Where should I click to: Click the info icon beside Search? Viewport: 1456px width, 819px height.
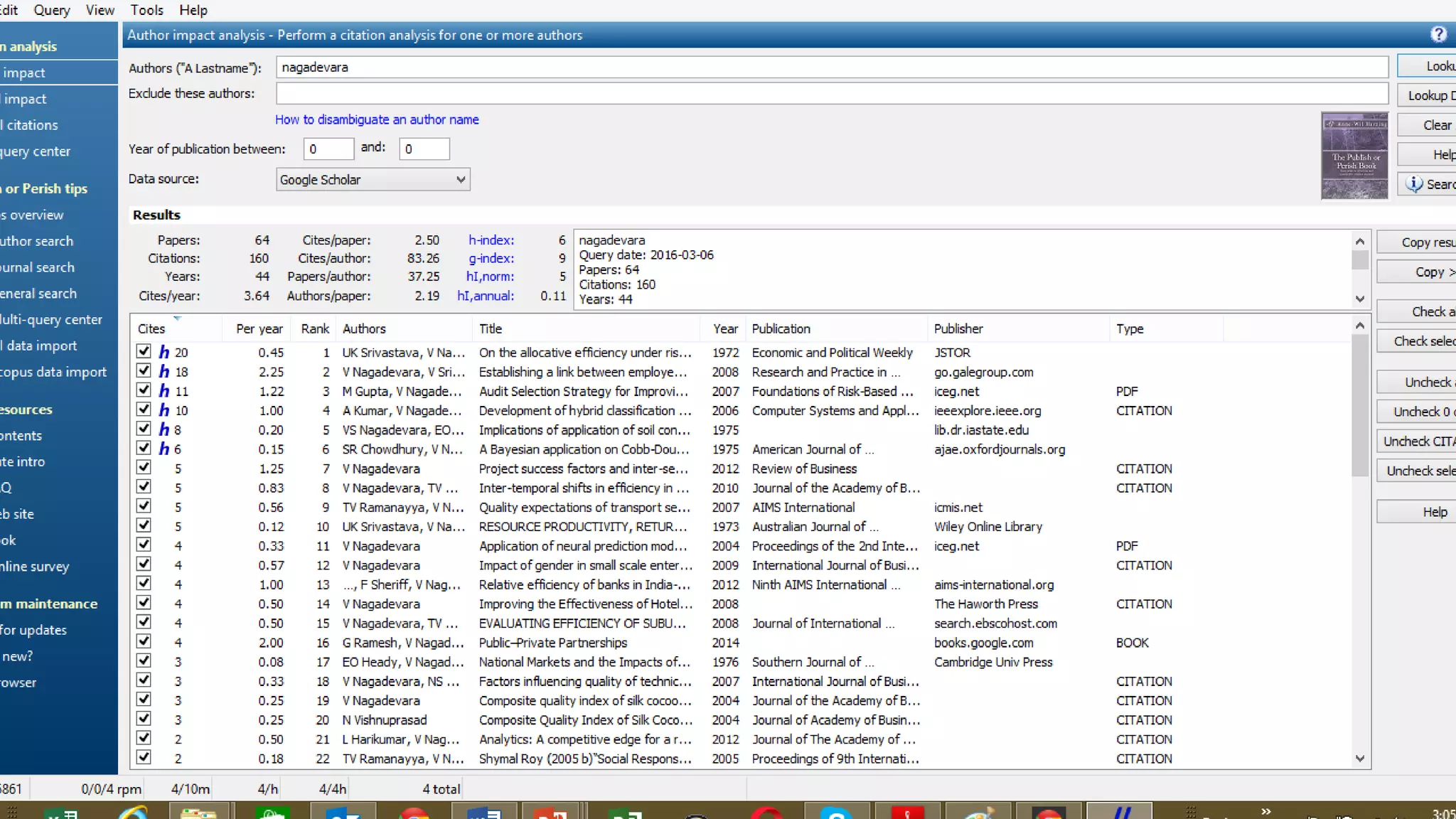coord(1414,184)
